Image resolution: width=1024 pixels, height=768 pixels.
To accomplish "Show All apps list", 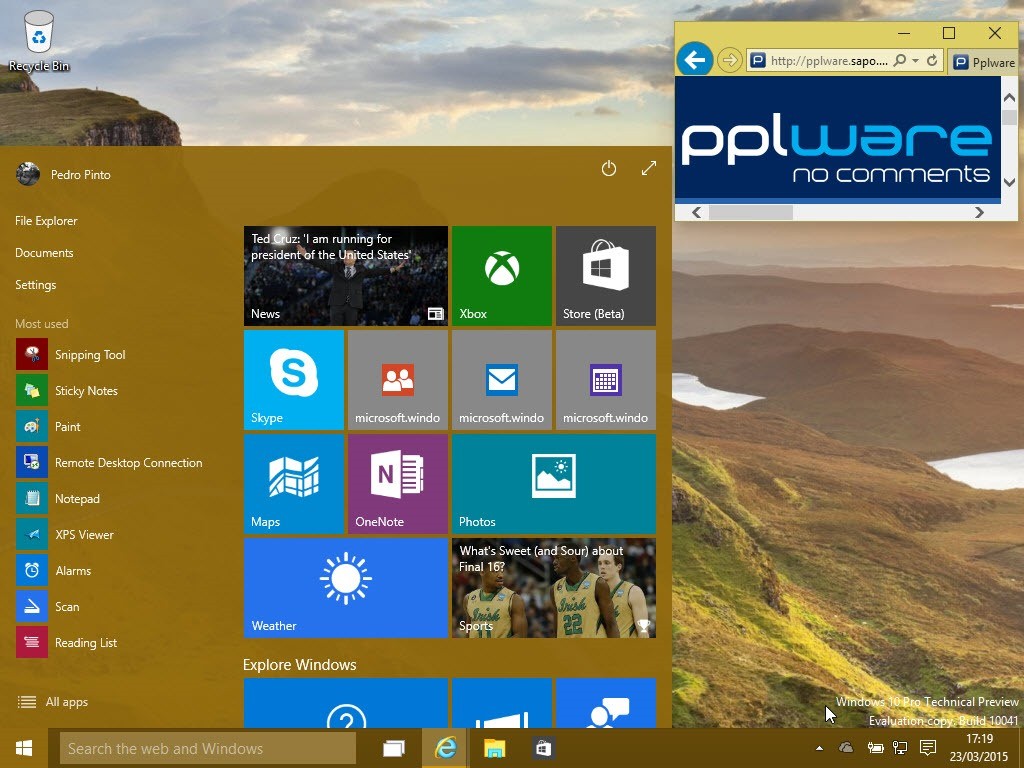I will pyautogui.click(x=52, y=702).
